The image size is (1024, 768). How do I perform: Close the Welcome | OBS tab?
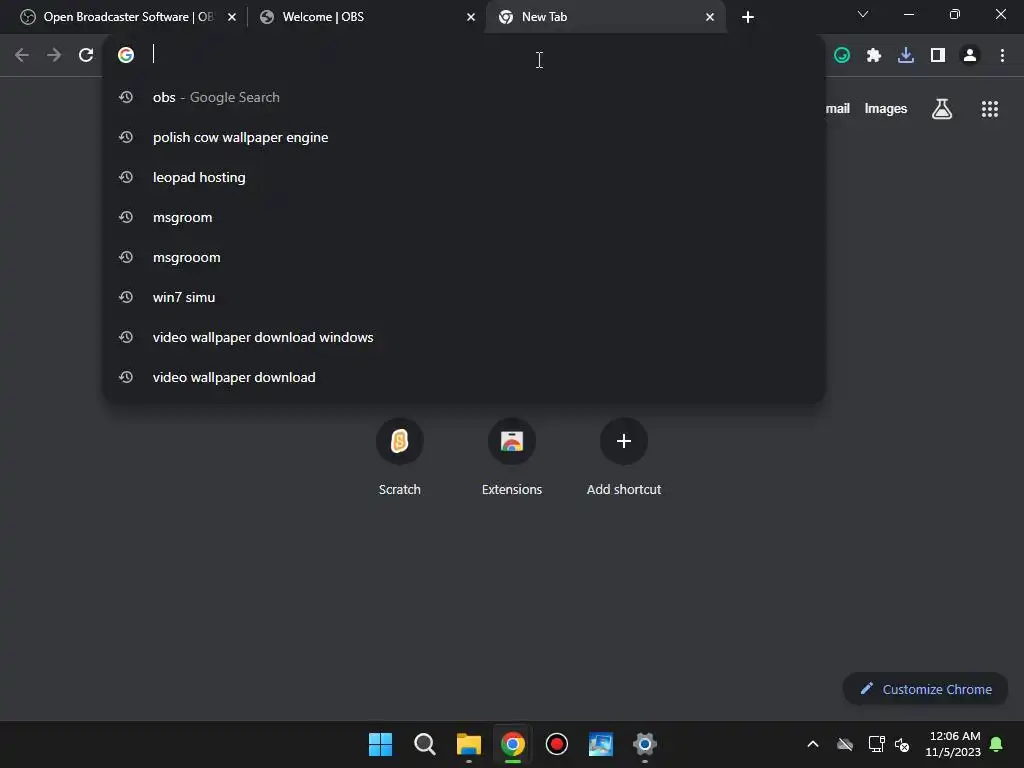point(471,17)
